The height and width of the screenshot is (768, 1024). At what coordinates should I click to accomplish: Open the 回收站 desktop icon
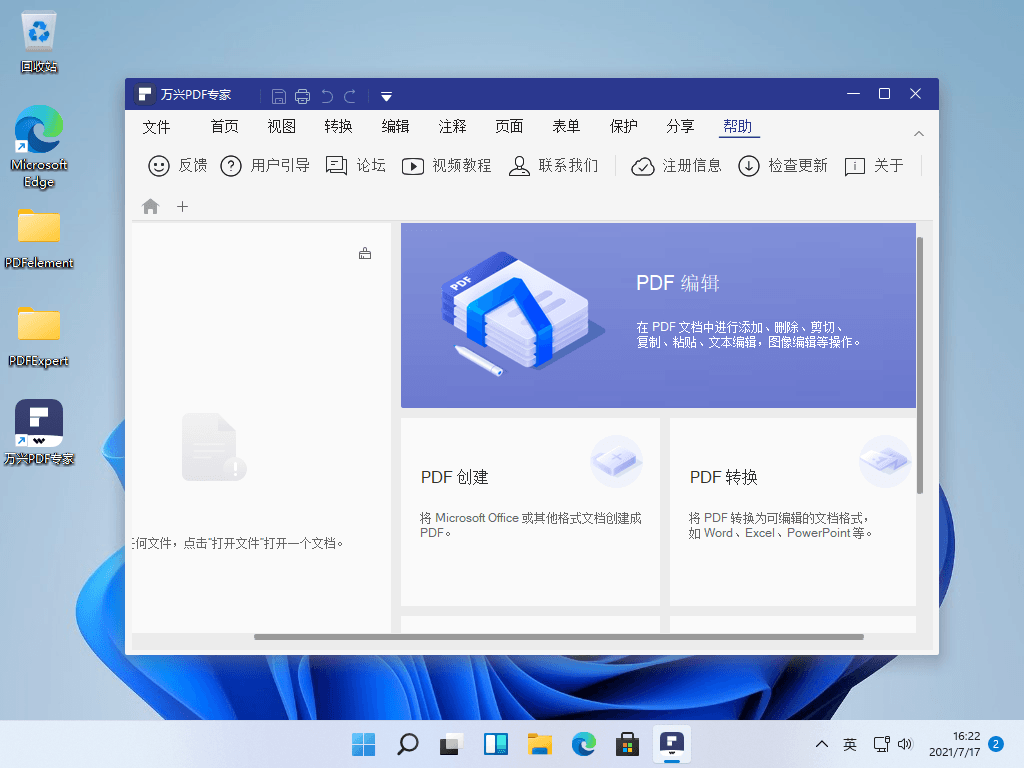click(39, 42)
